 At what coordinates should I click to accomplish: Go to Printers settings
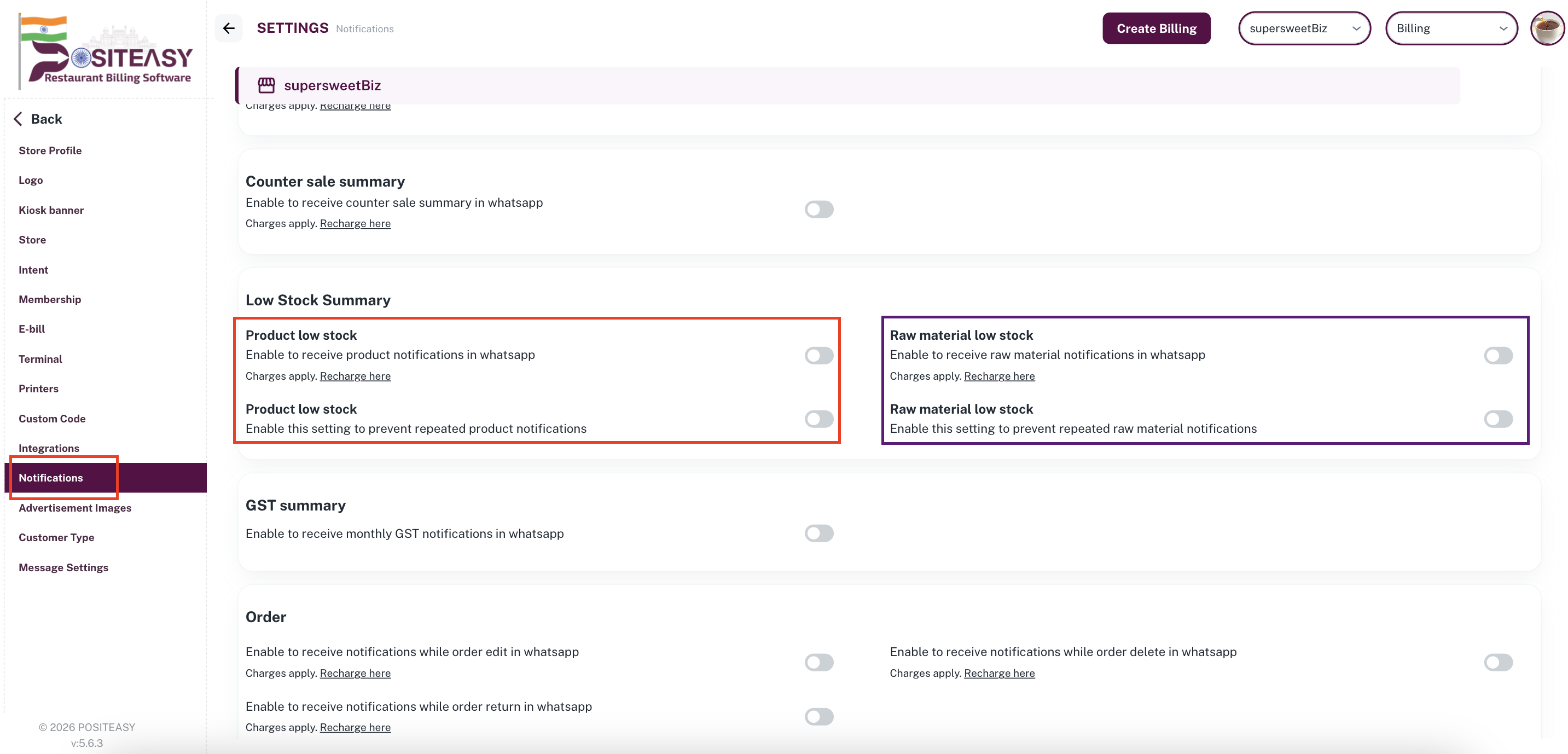(38, 388)
